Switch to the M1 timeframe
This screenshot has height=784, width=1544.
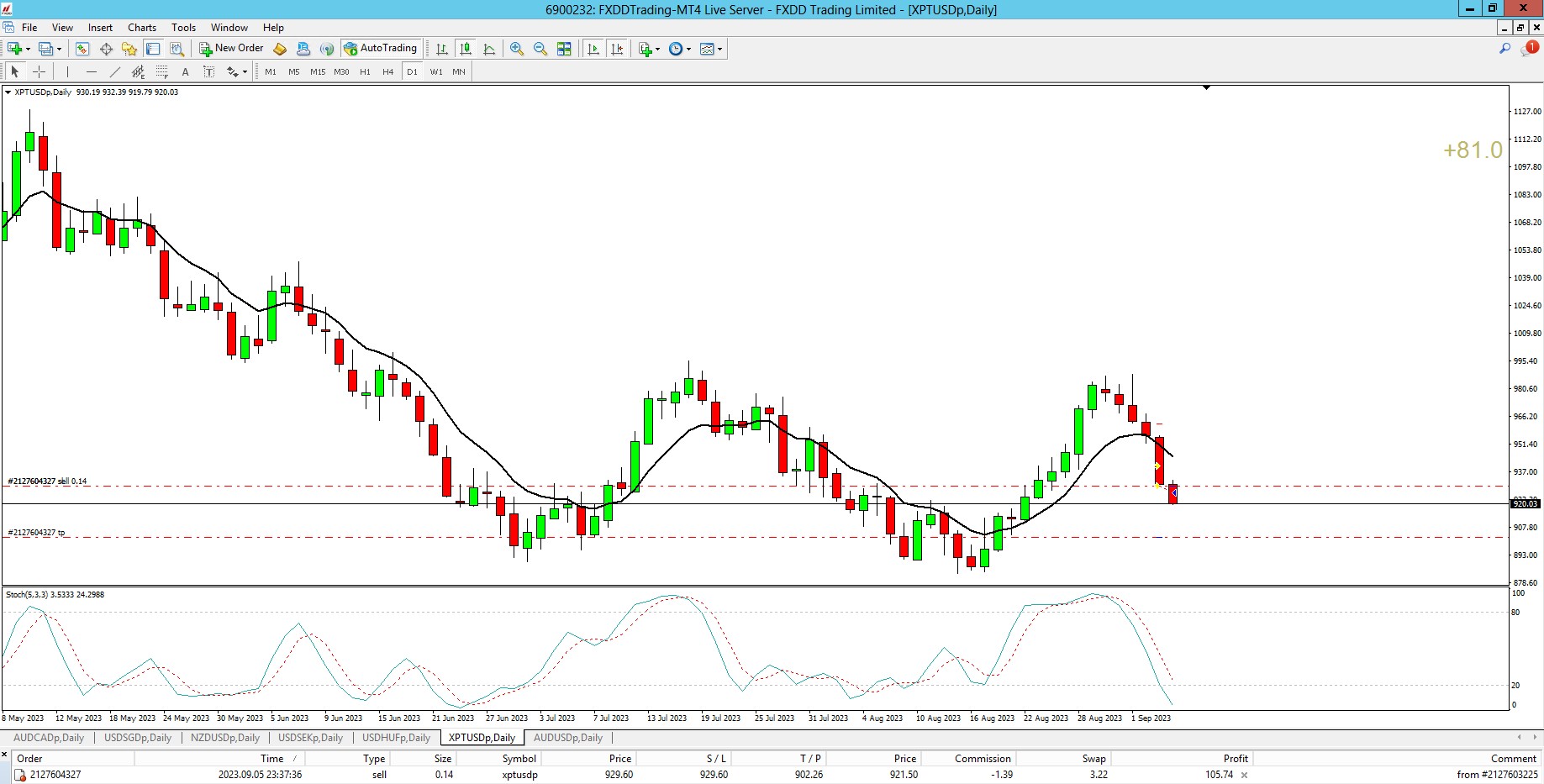270,71
